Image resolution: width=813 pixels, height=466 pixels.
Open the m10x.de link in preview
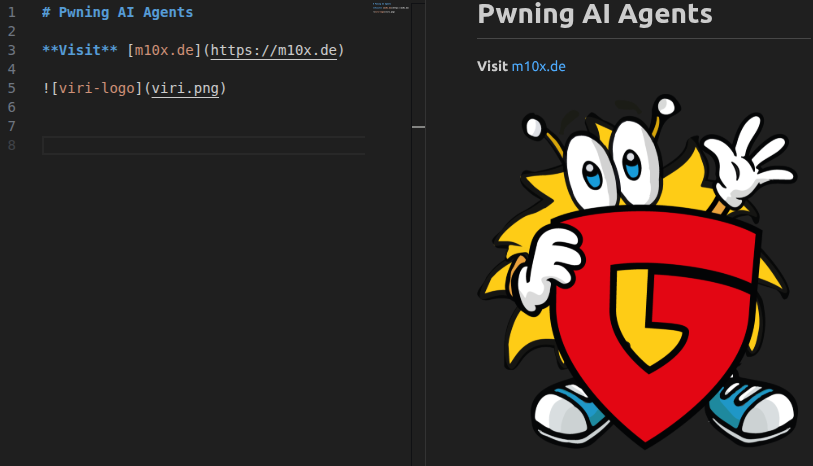[538, 66]
